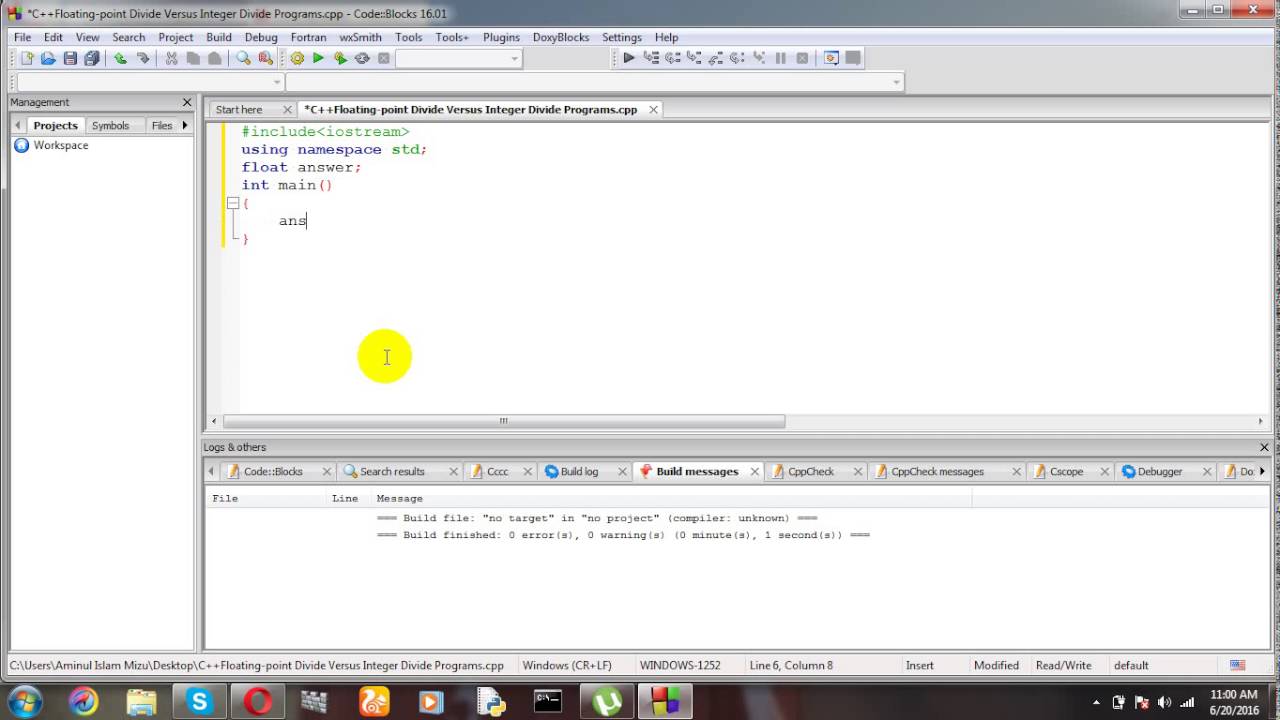
Task: Select the Workspace tree item
Action: (x=60, y=145)
